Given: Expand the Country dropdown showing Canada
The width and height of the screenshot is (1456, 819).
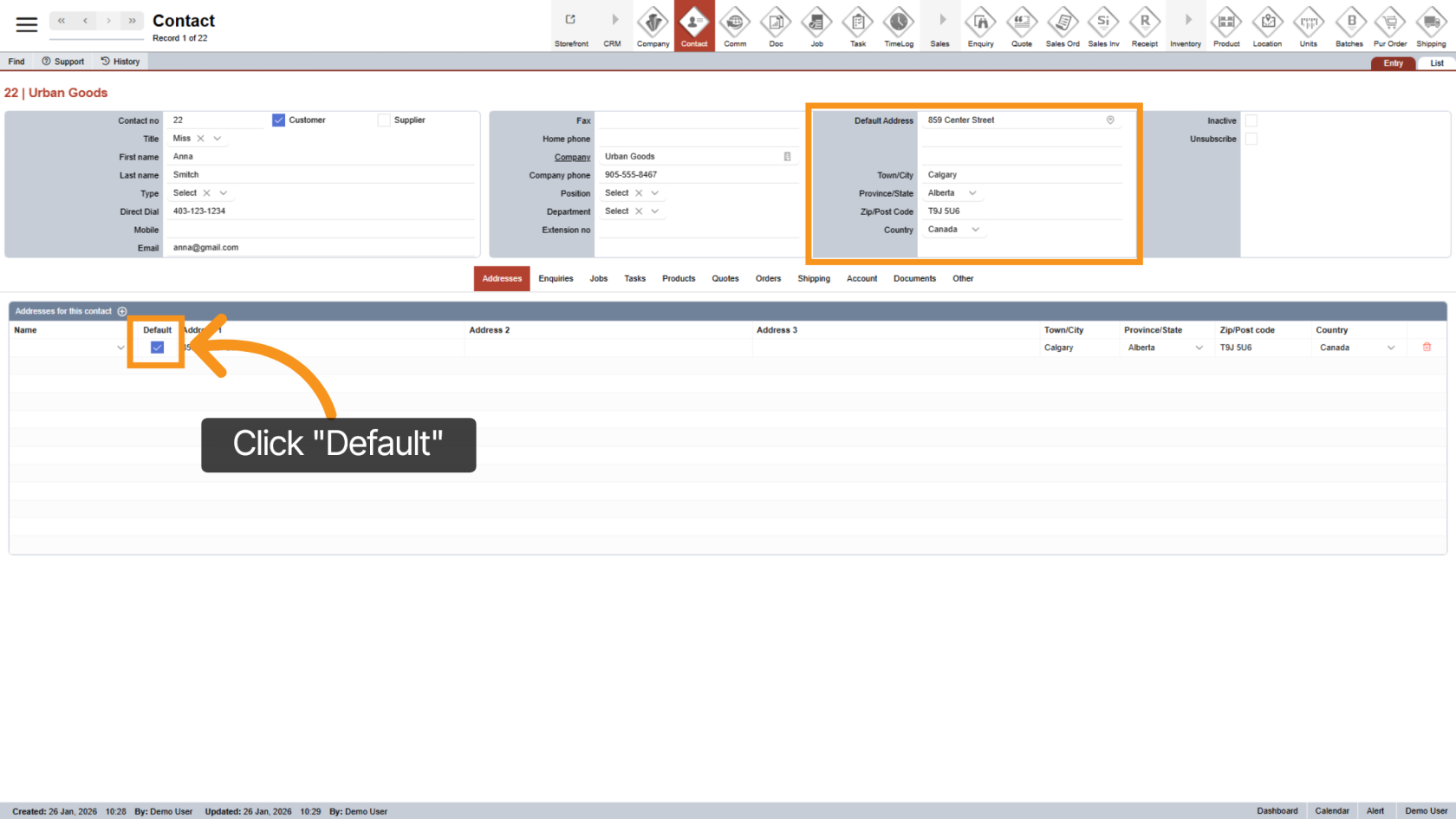Looking at the screenshot, I should click(976, 229).
